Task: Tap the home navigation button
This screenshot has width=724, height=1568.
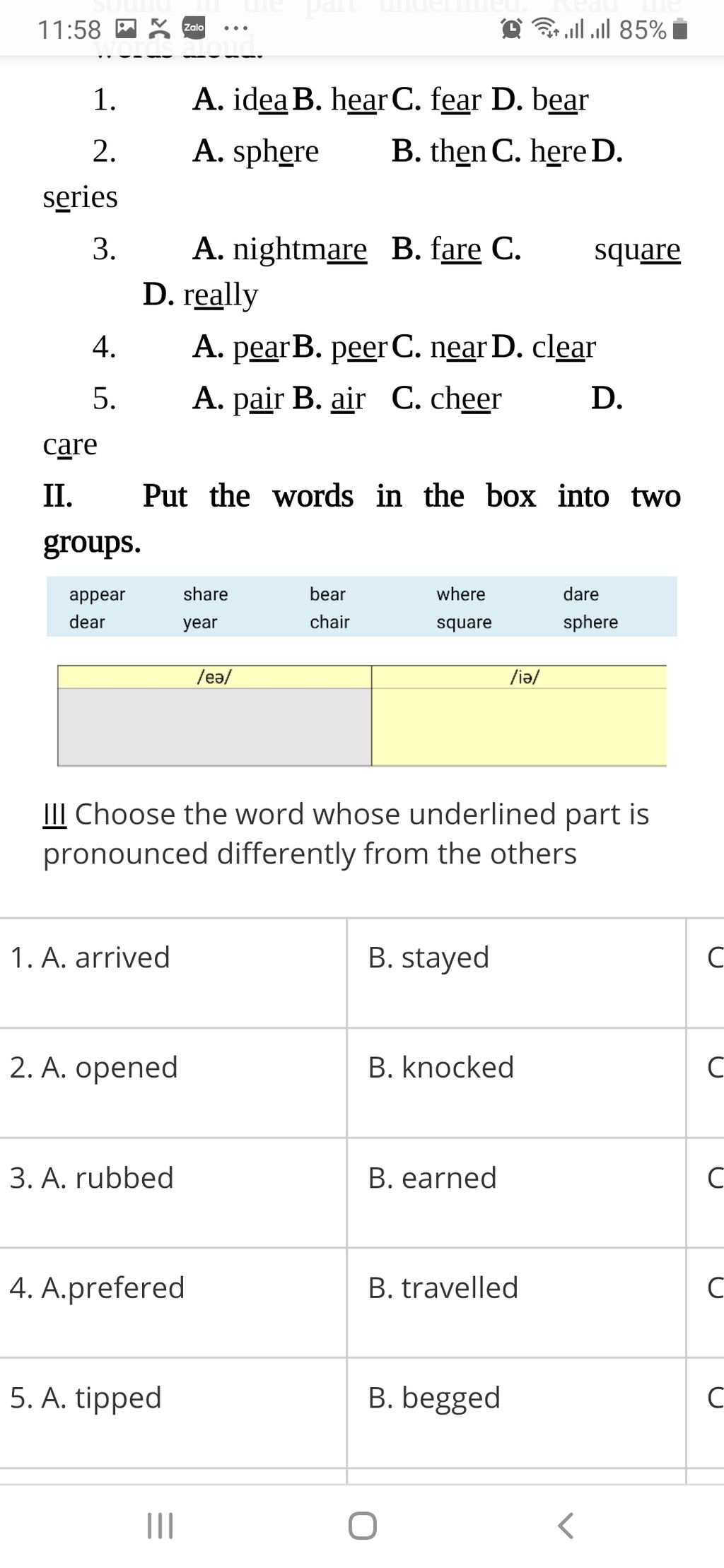Action: point(362,1525)
